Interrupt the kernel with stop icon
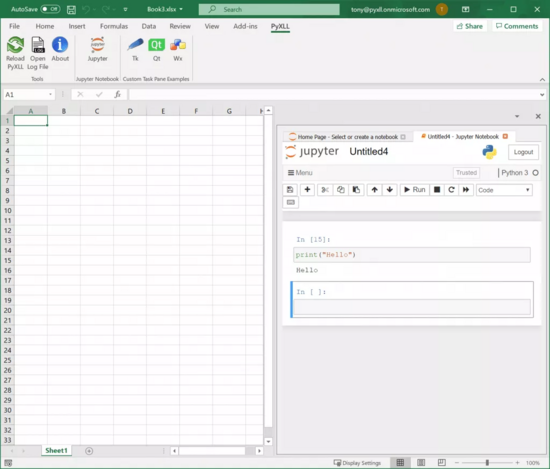Viewport: 550px width, 469px height. 437,190
